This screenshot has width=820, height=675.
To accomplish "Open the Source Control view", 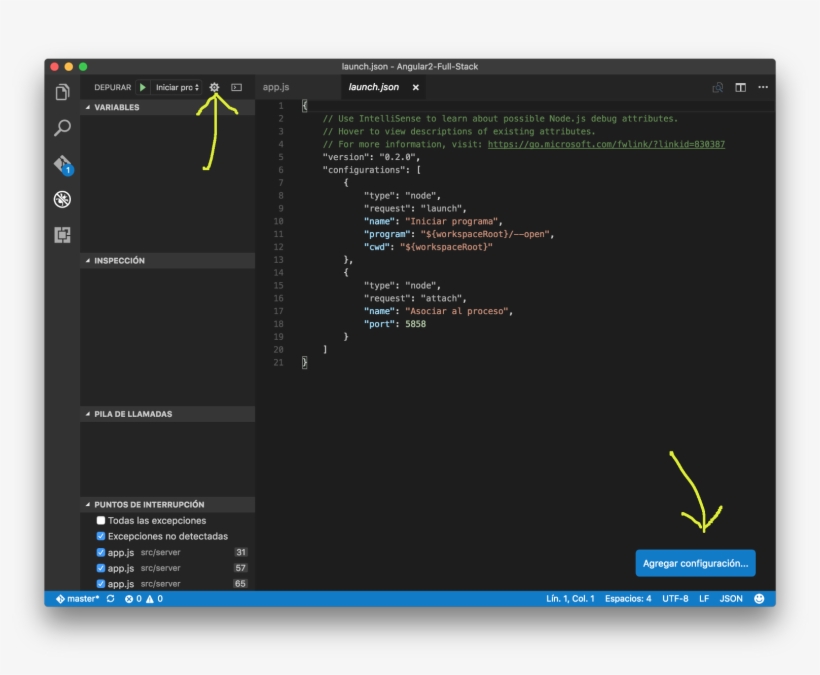I will [x=62, y=164].
